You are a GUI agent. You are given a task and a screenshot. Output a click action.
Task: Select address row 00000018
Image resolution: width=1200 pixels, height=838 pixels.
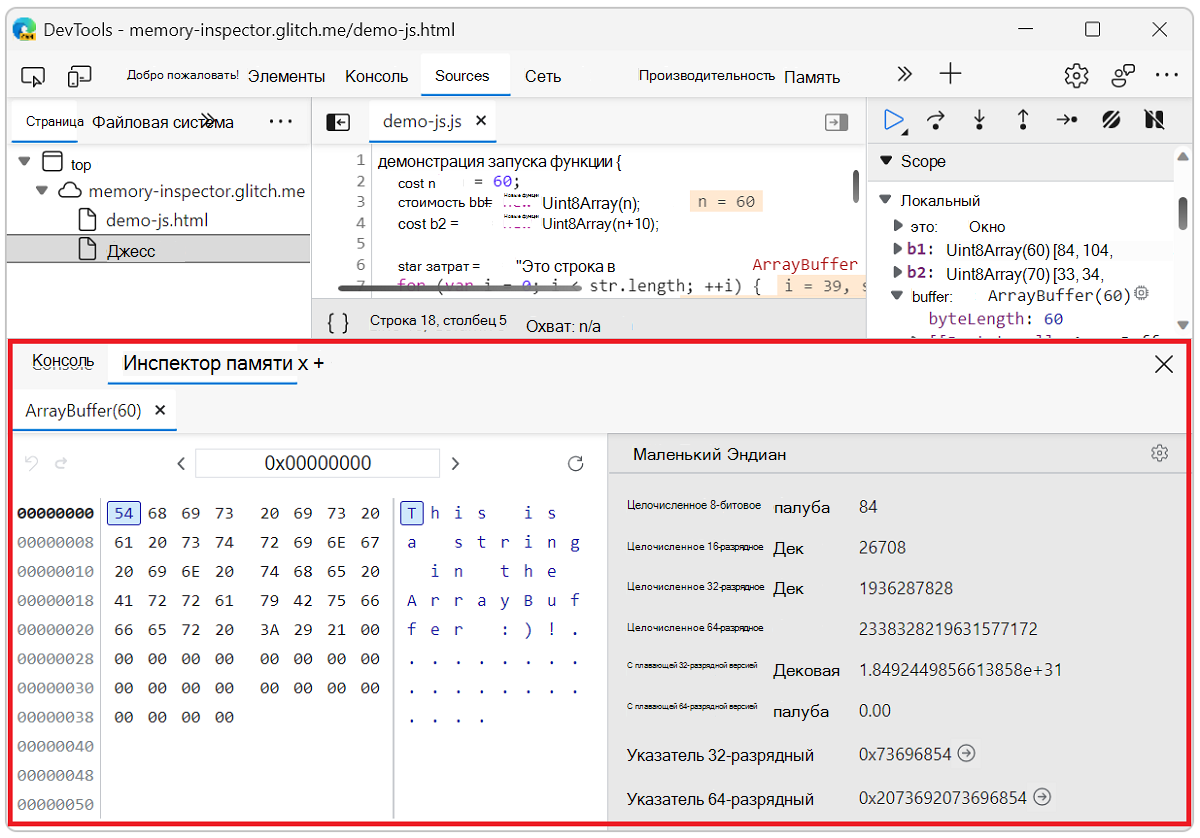tap(55, 600)
